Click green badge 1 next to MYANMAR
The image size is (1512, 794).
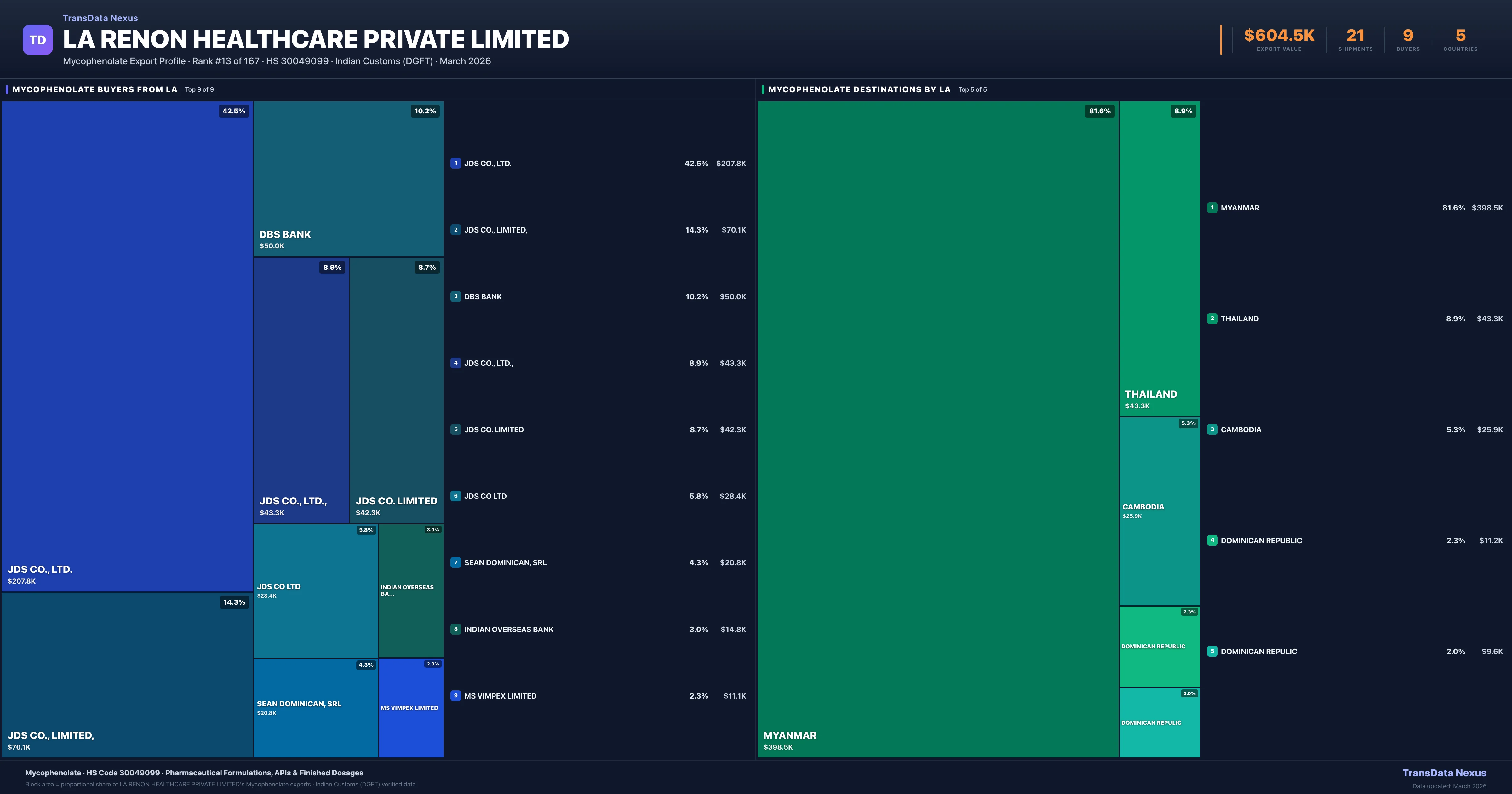pyautogui.click(x=1212, y=208)
